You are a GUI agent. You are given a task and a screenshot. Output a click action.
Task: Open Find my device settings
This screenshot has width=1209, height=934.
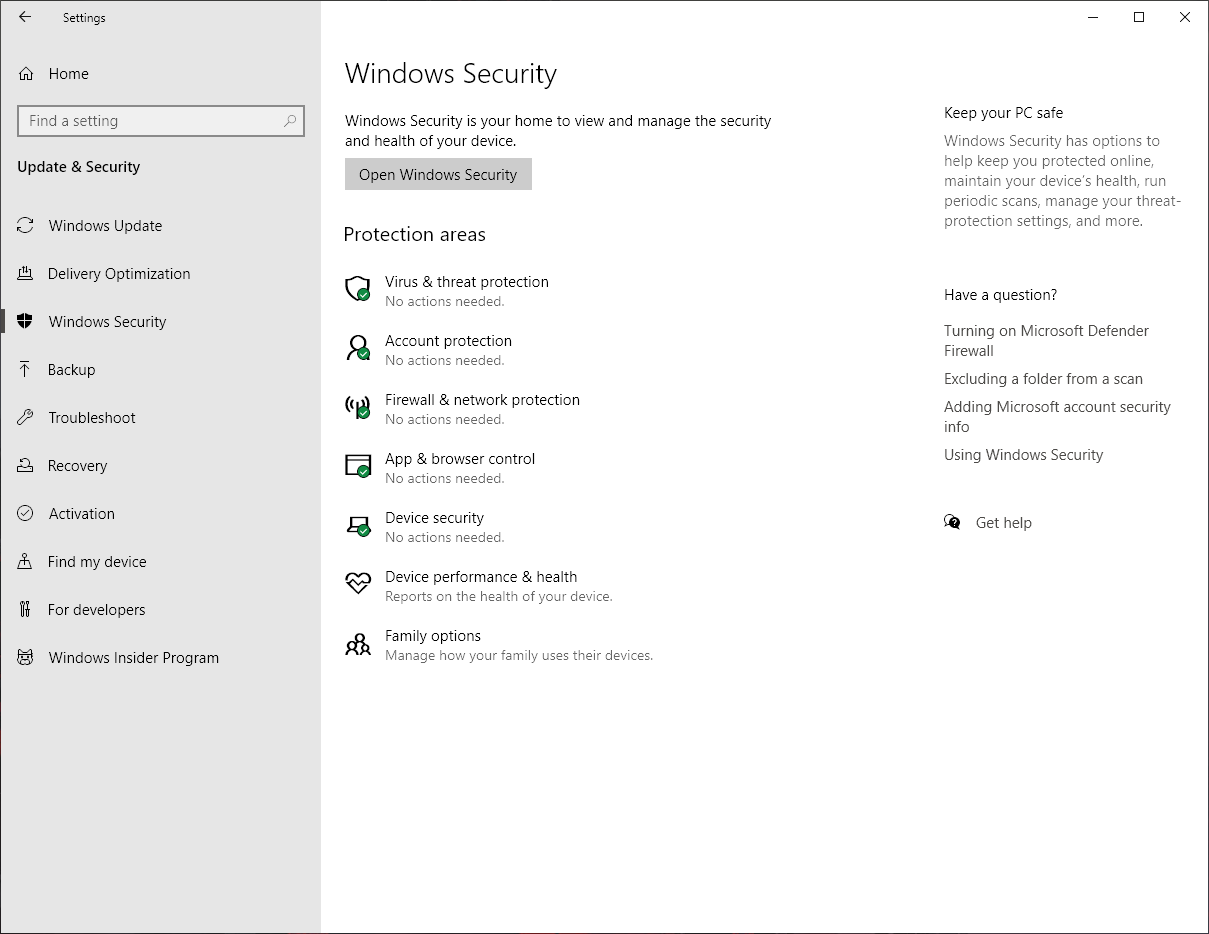pyautogui.click(x=160, y=562)
